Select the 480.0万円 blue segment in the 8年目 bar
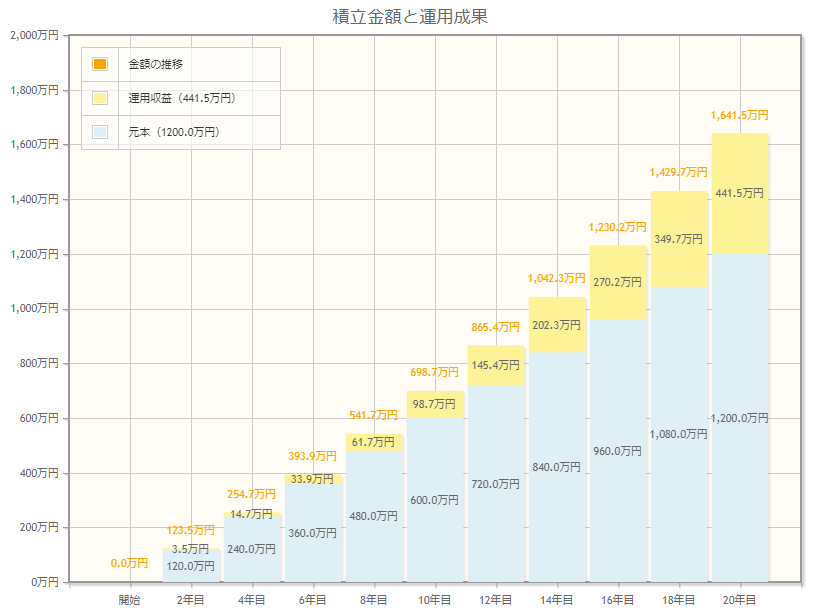The width and height of the screenshot is (816, 613). click(374, 516)
